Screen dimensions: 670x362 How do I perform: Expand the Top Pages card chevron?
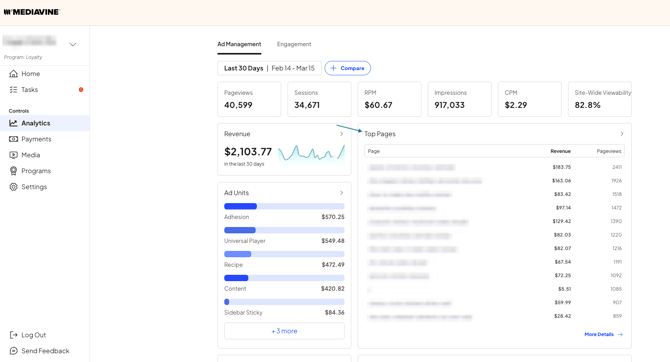pyautogui.click(x=622, y=134)
